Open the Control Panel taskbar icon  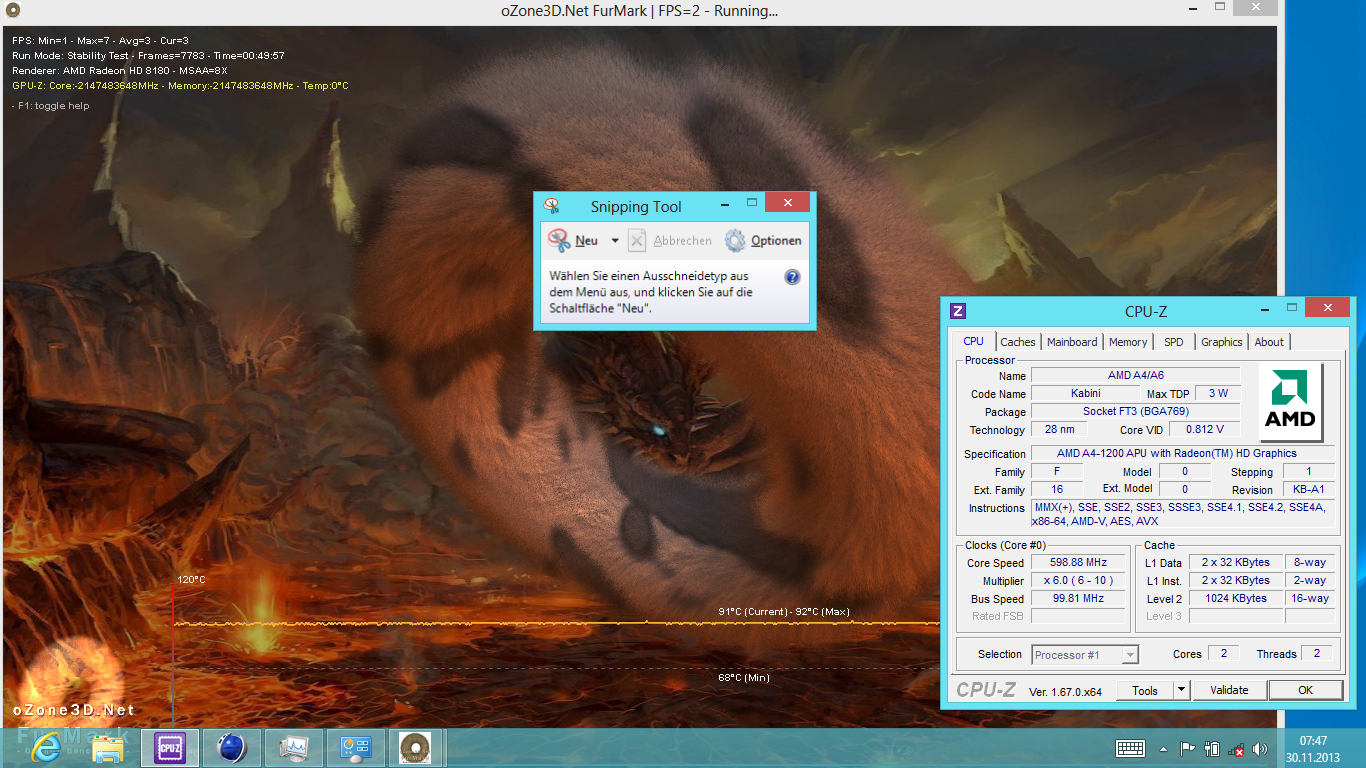point(356,748)
